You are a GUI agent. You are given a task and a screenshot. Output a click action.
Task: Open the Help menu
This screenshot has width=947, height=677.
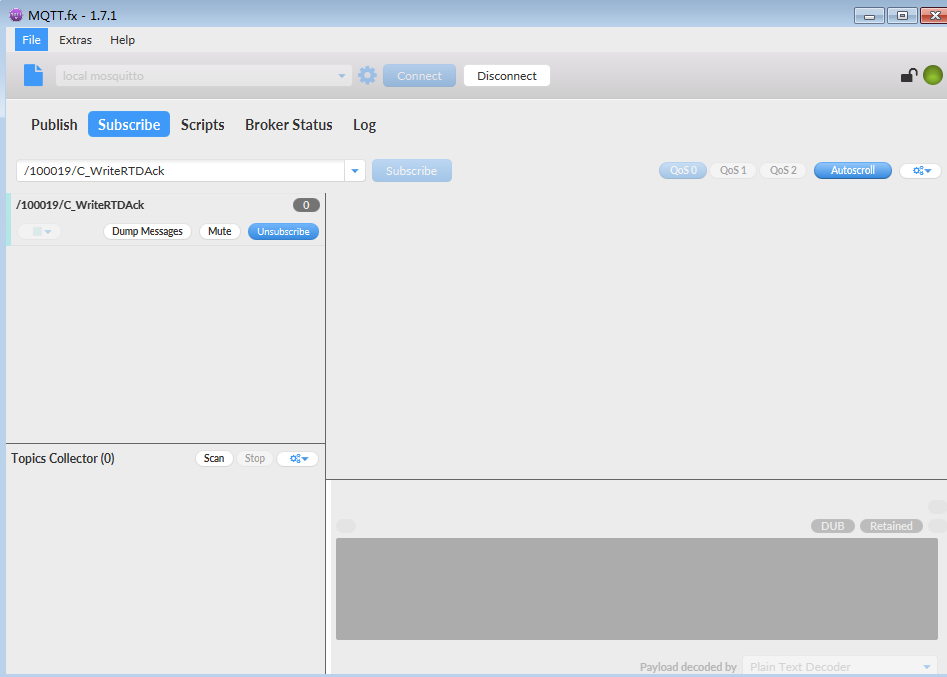pyautogui.click(x=123, y=40)
